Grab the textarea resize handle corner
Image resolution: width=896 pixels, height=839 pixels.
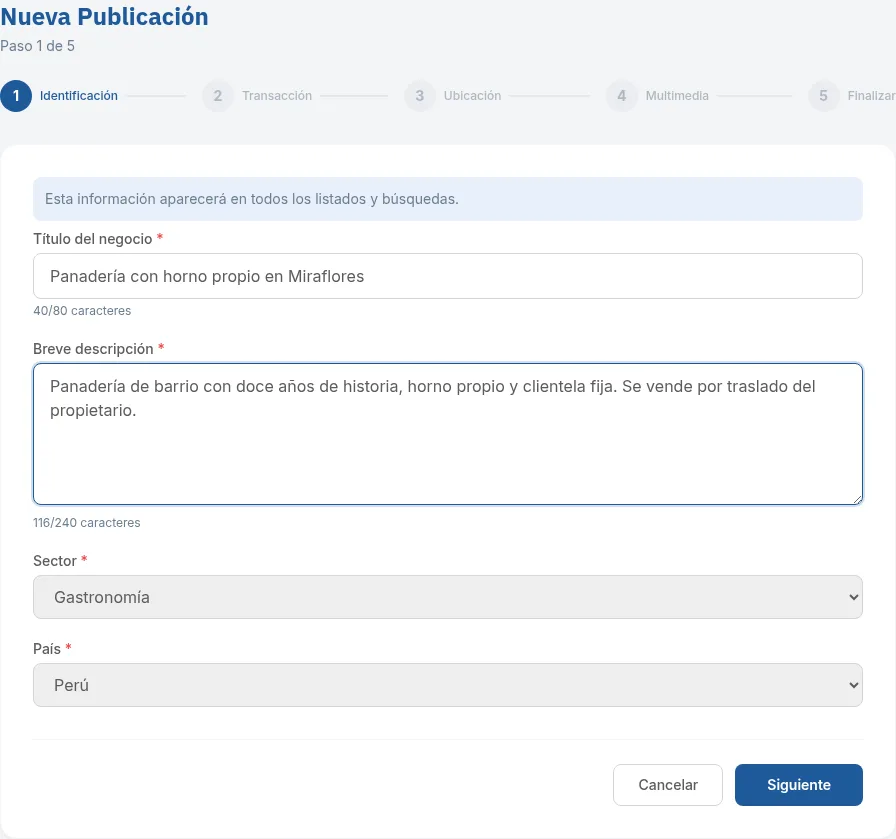857,500
